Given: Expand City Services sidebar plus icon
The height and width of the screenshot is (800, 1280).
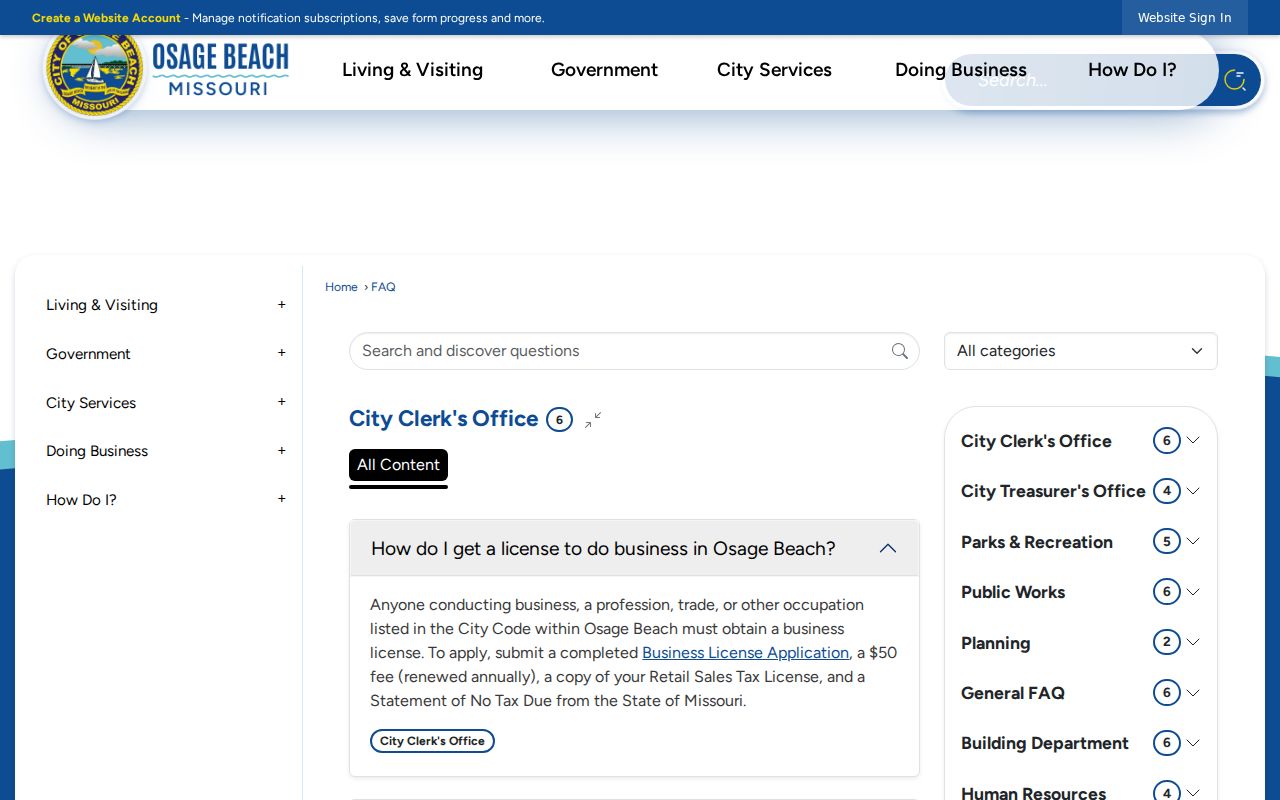Looking at the screenshot, I should click(282, 402).
